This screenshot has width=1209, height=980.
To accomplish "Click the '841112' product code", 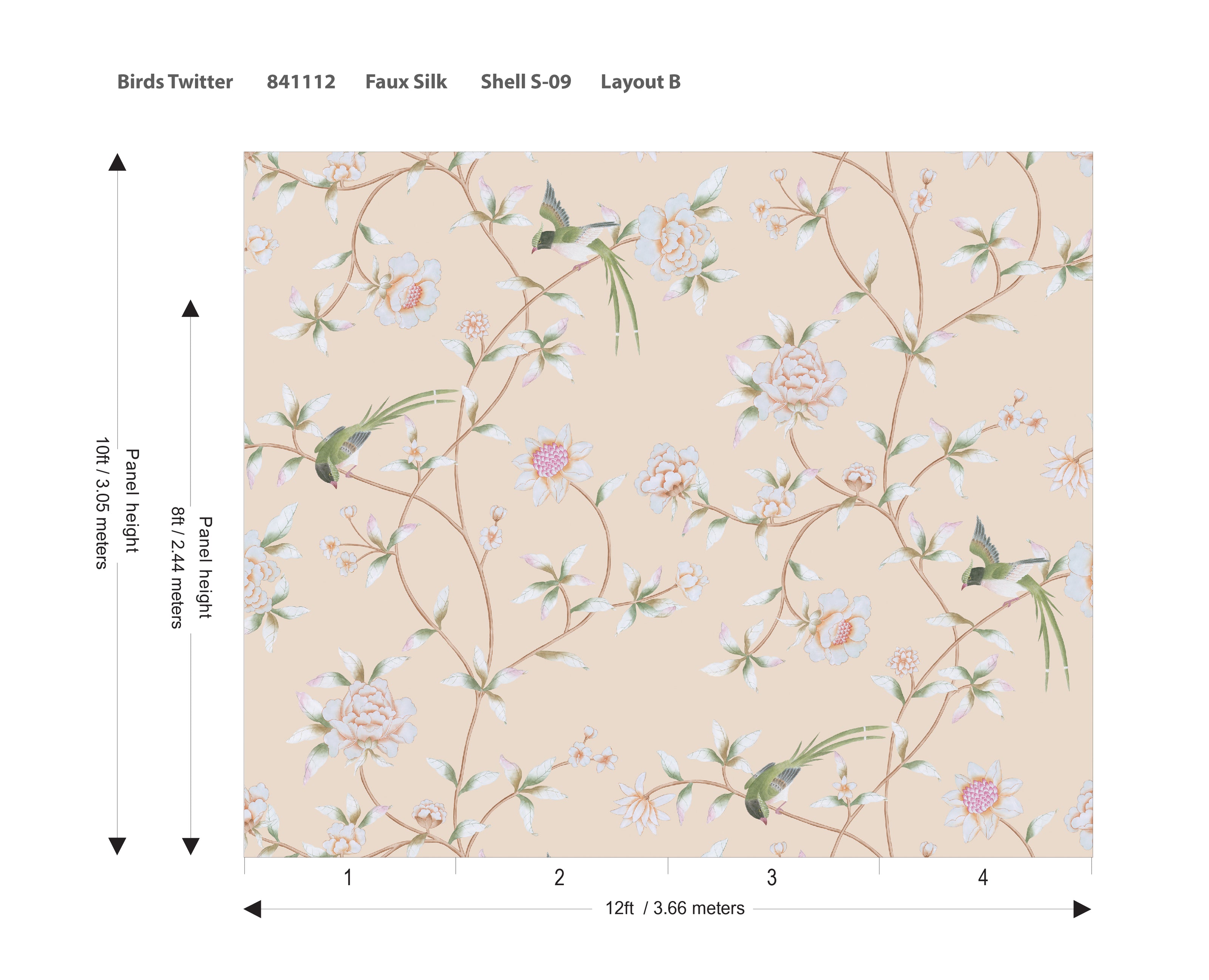I will click(x=301, y=82).
